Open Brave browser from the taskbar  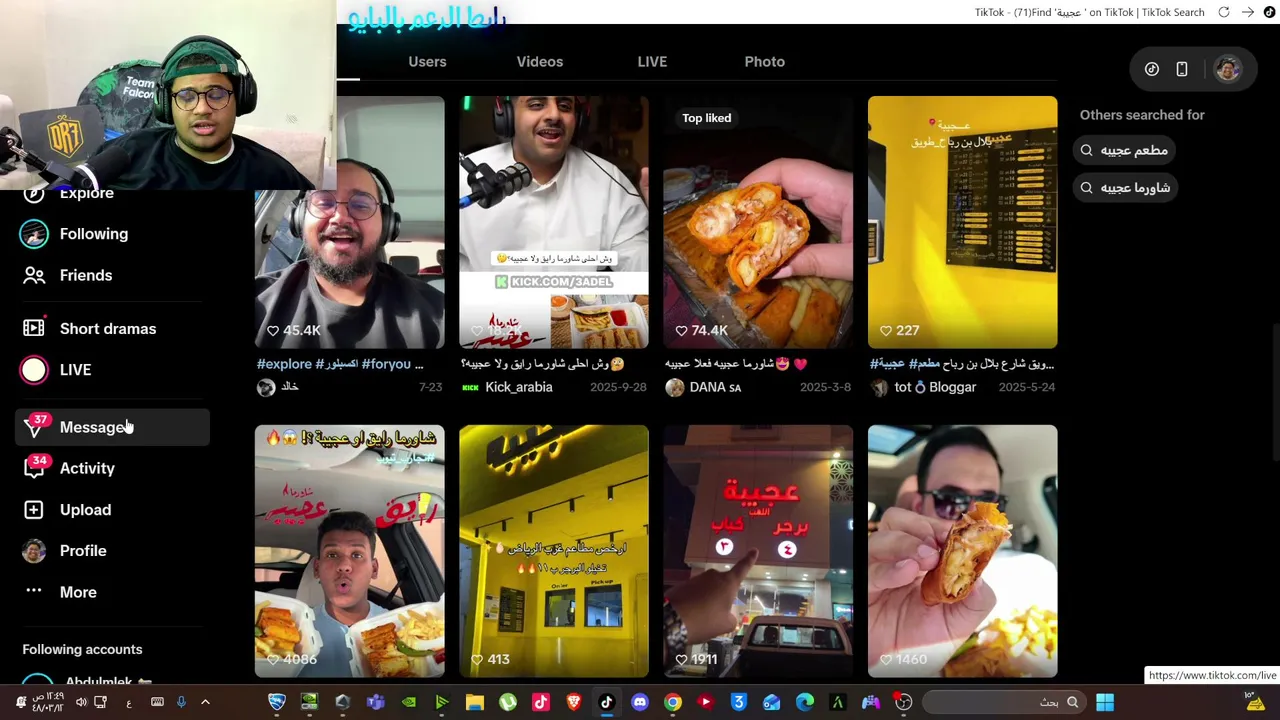pyautogui.click(x=573, y=702)
